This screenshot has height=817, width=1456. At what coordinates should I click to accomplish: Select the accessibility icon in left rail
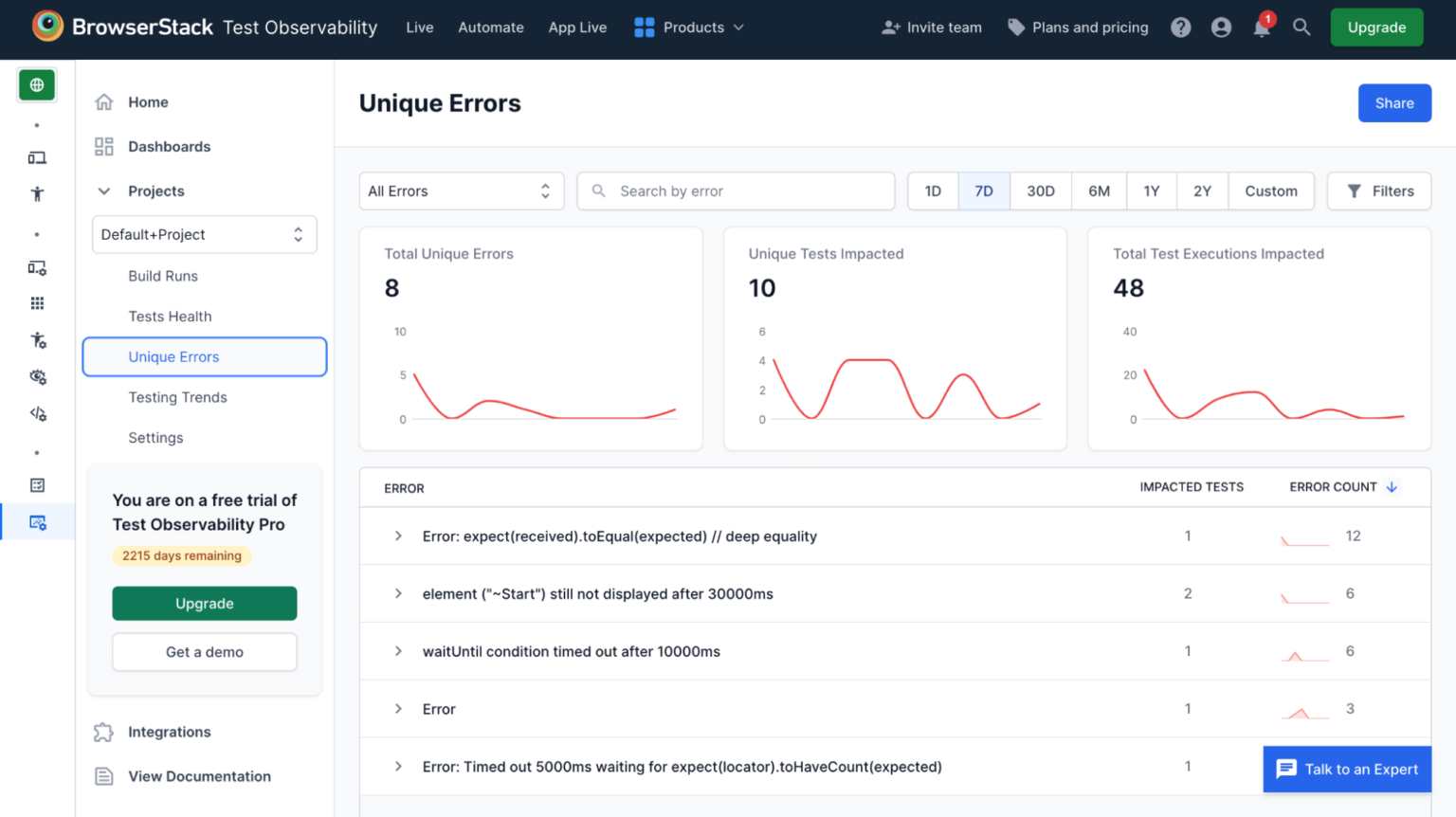pos(37,194)
